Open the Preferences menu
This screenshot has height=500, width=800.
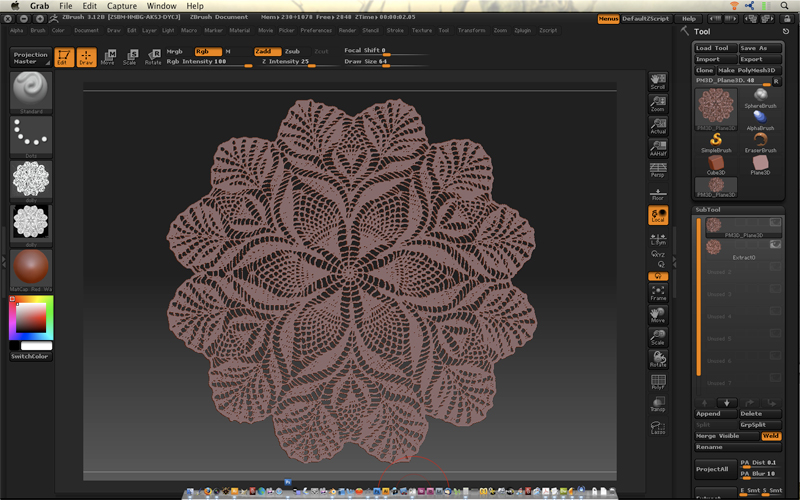[316, 30]
